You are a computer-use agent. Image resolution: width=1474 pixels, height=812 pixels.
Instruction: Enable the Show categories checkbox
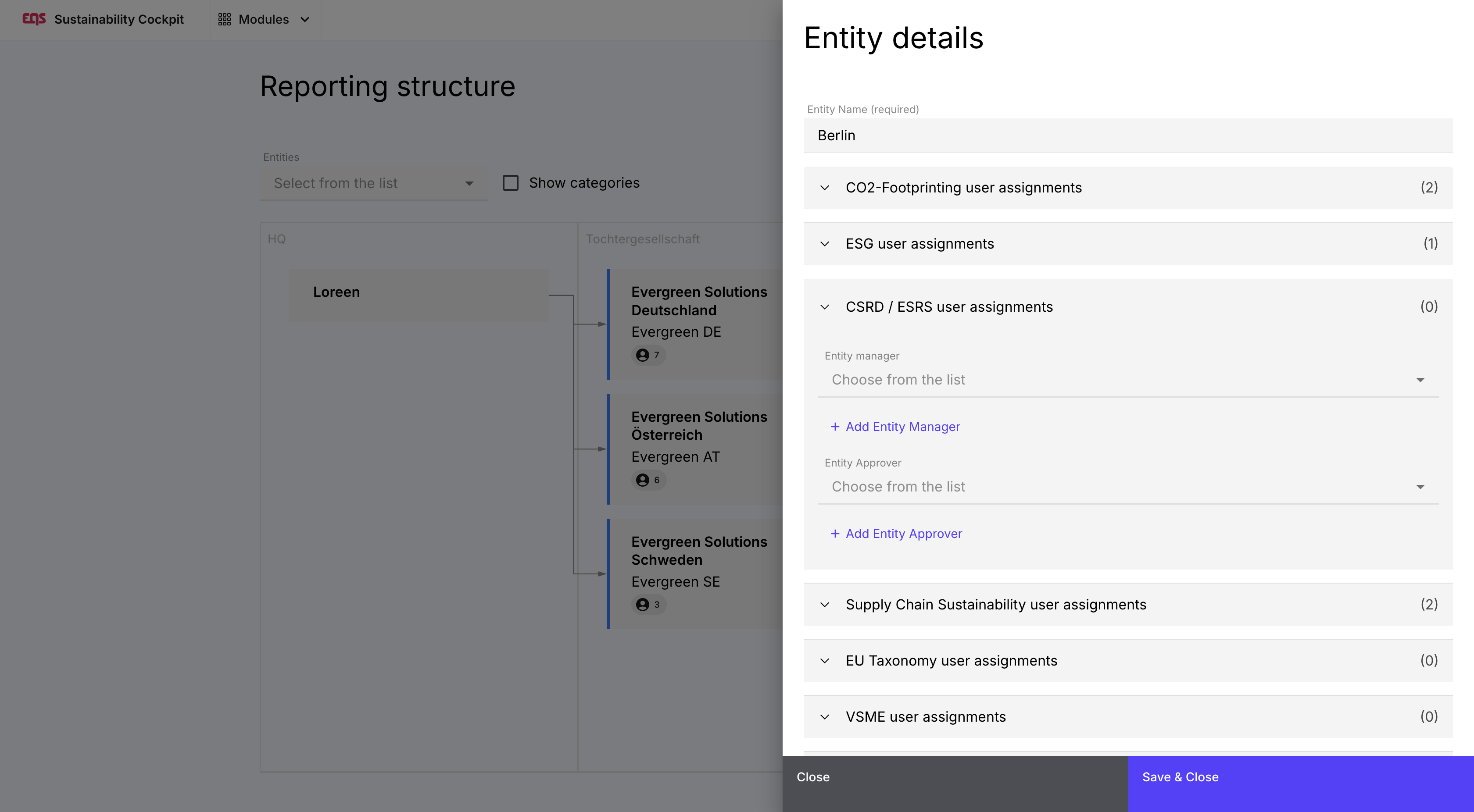click(510, 183)
